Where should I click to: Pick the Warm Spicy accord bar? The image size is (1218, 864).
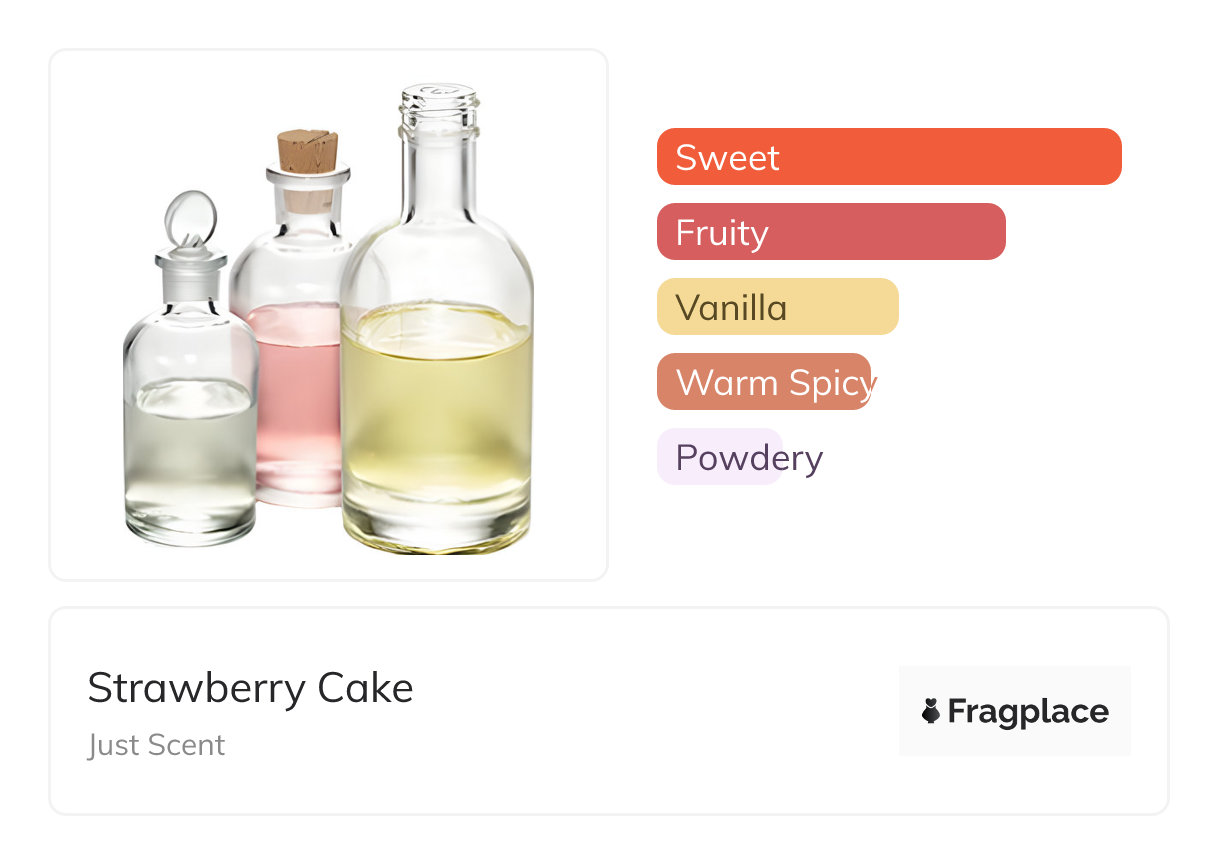tap(764, 382)
